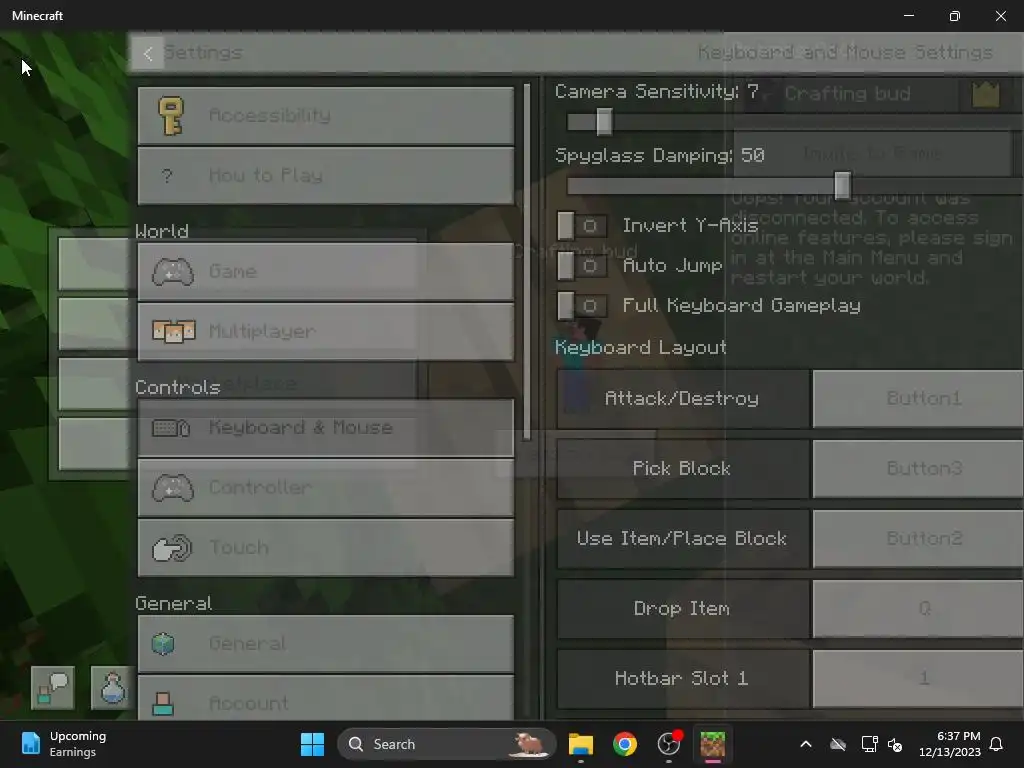The height and width of the screenshot is (768, 1024).
Task: Open the Controller settings tab
Action: (325, 488)
